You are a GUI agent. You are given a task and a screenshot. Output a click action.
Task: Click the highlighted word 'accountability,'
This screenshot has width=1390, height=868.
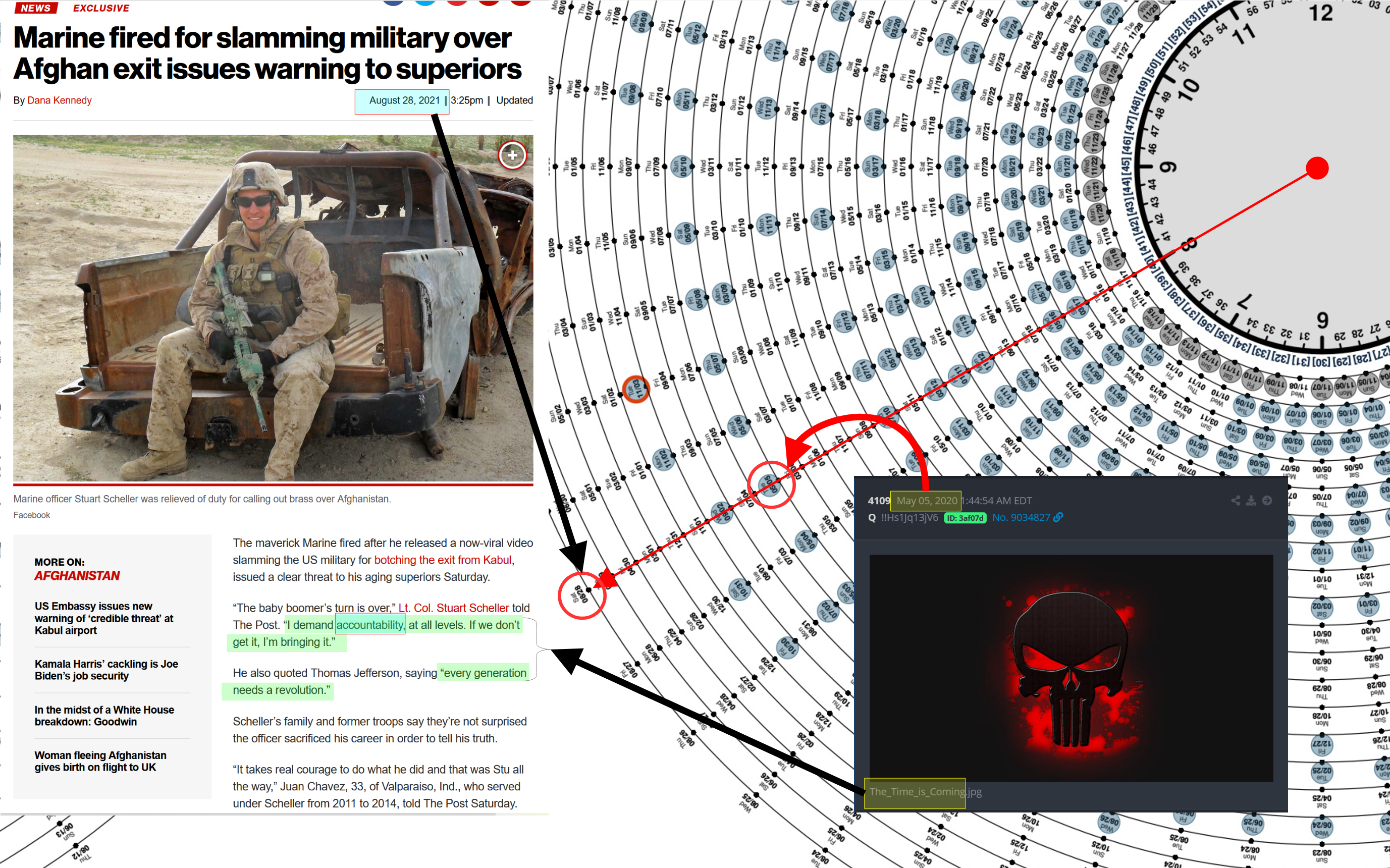coord(370,625)
